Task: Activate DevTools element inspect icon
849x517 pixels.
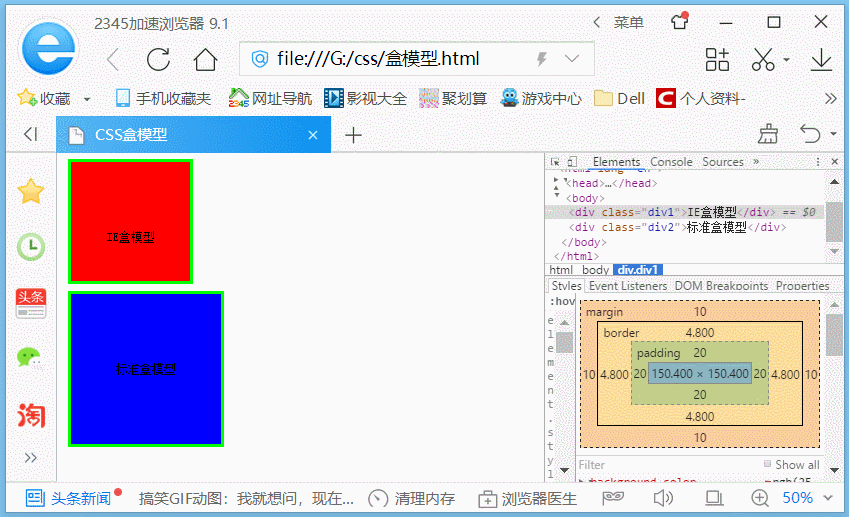Action: (x=555, y=162)
